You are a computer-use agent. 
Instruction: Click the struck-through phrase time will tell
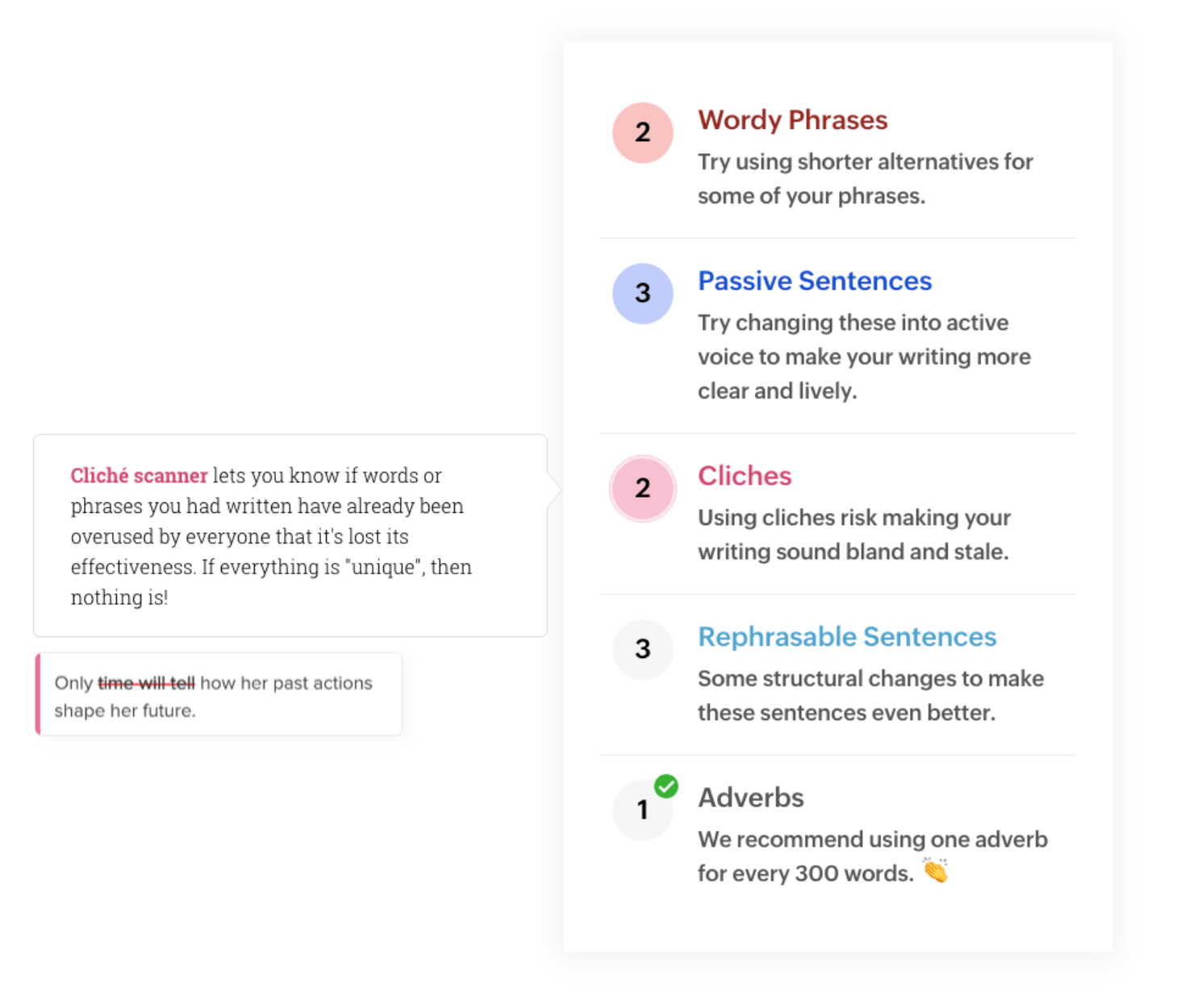[x=146, y=683]
